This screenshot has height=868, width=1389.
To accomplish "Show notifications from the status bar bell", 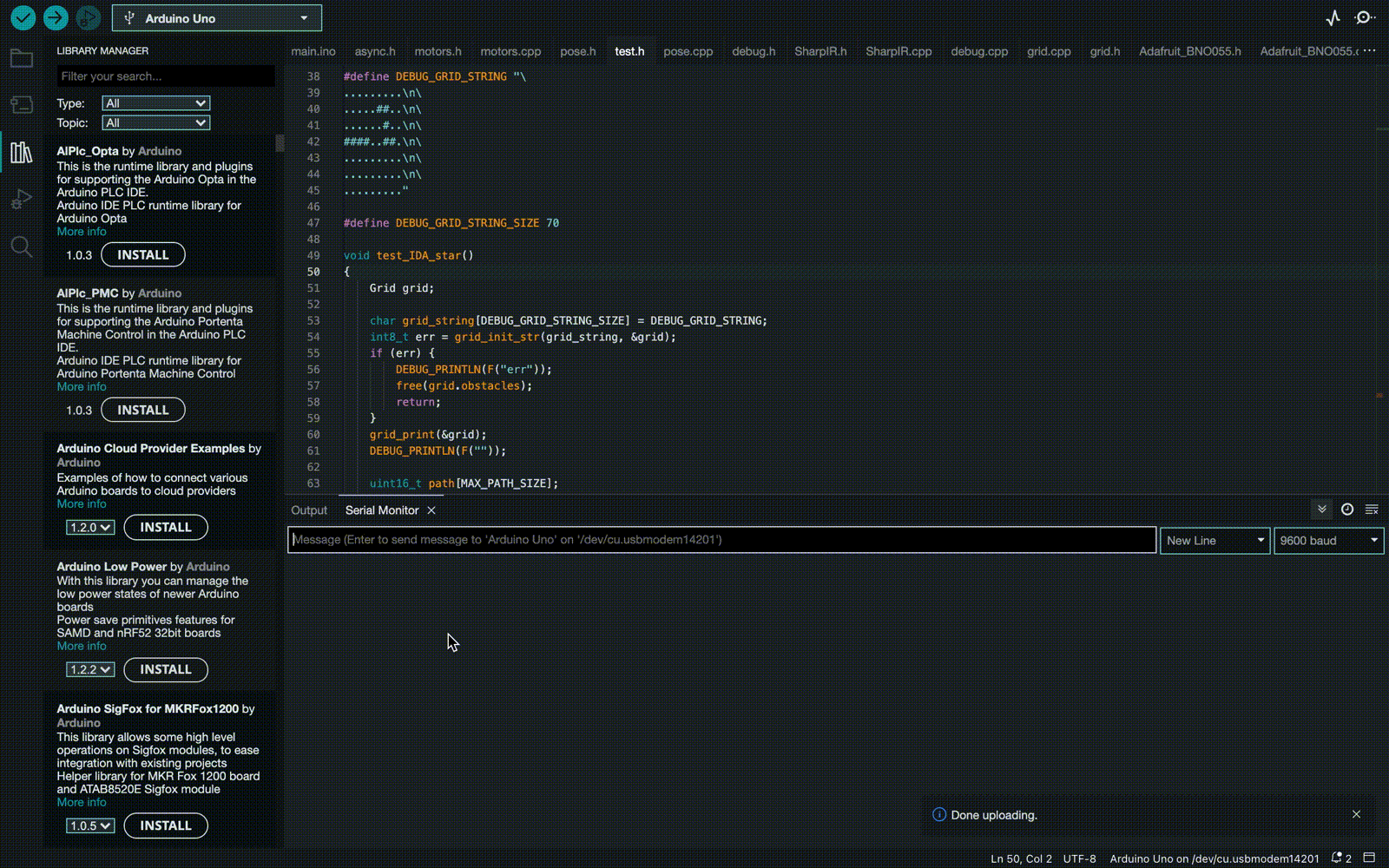I will 1338,858.
